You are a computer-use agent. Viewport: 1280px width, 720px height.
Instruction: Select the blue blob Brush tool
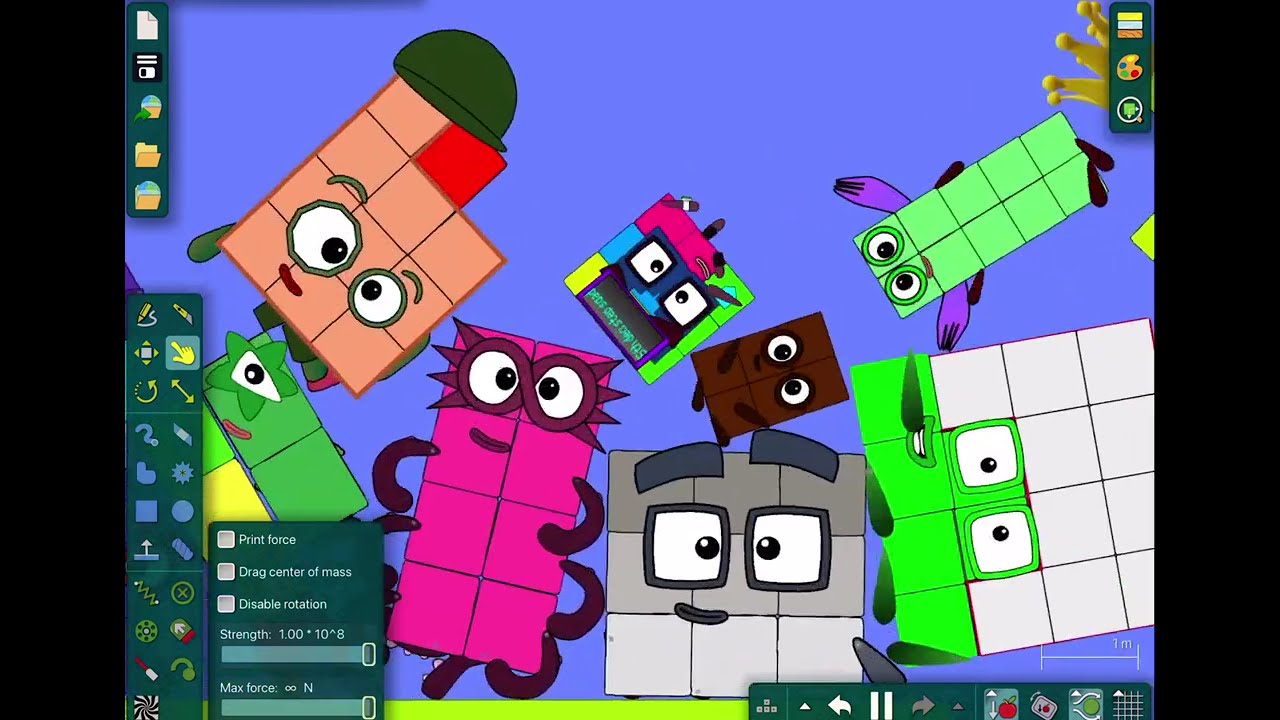click(147, 473)
